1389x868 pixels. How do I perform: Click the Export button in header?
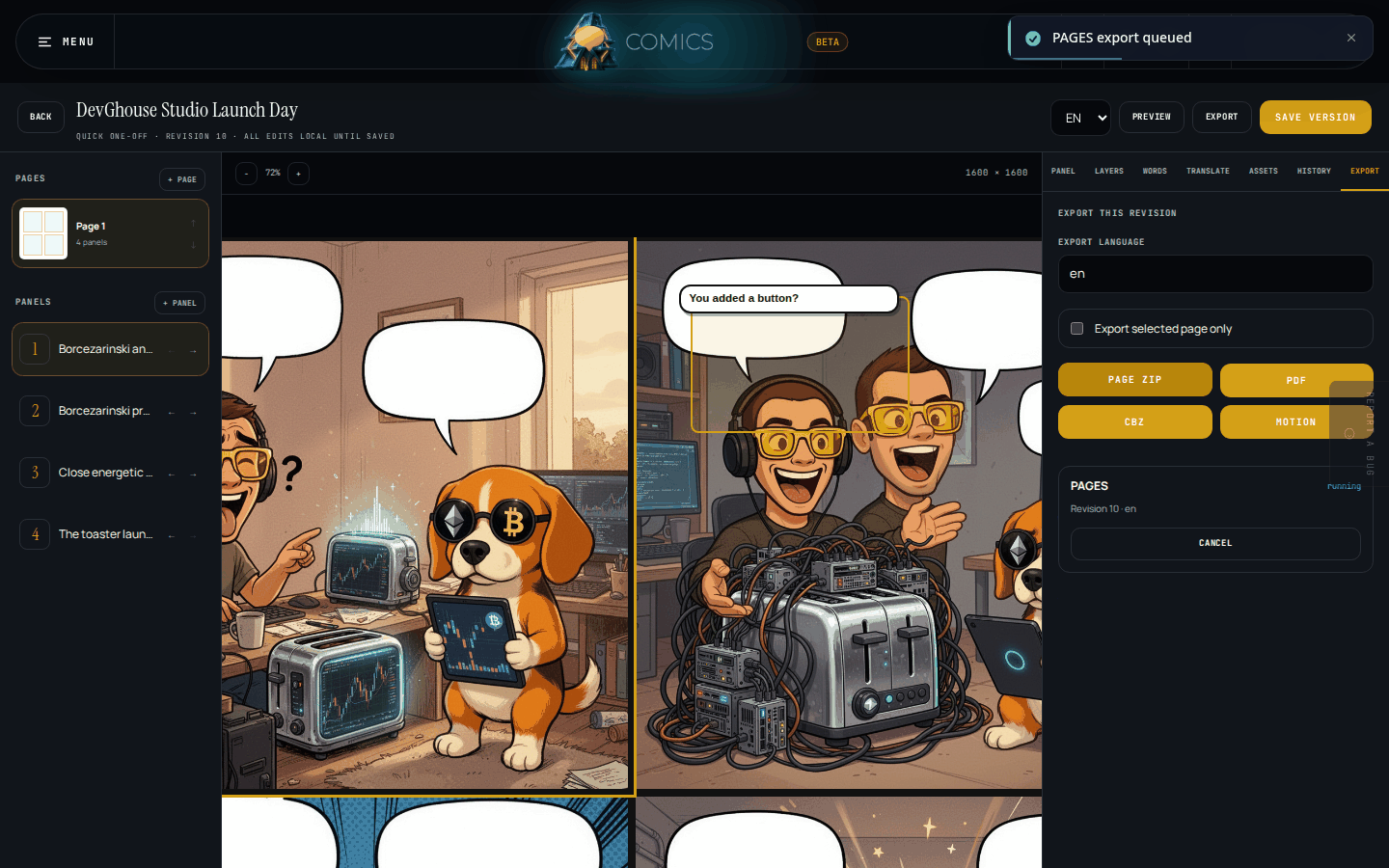1222,117
